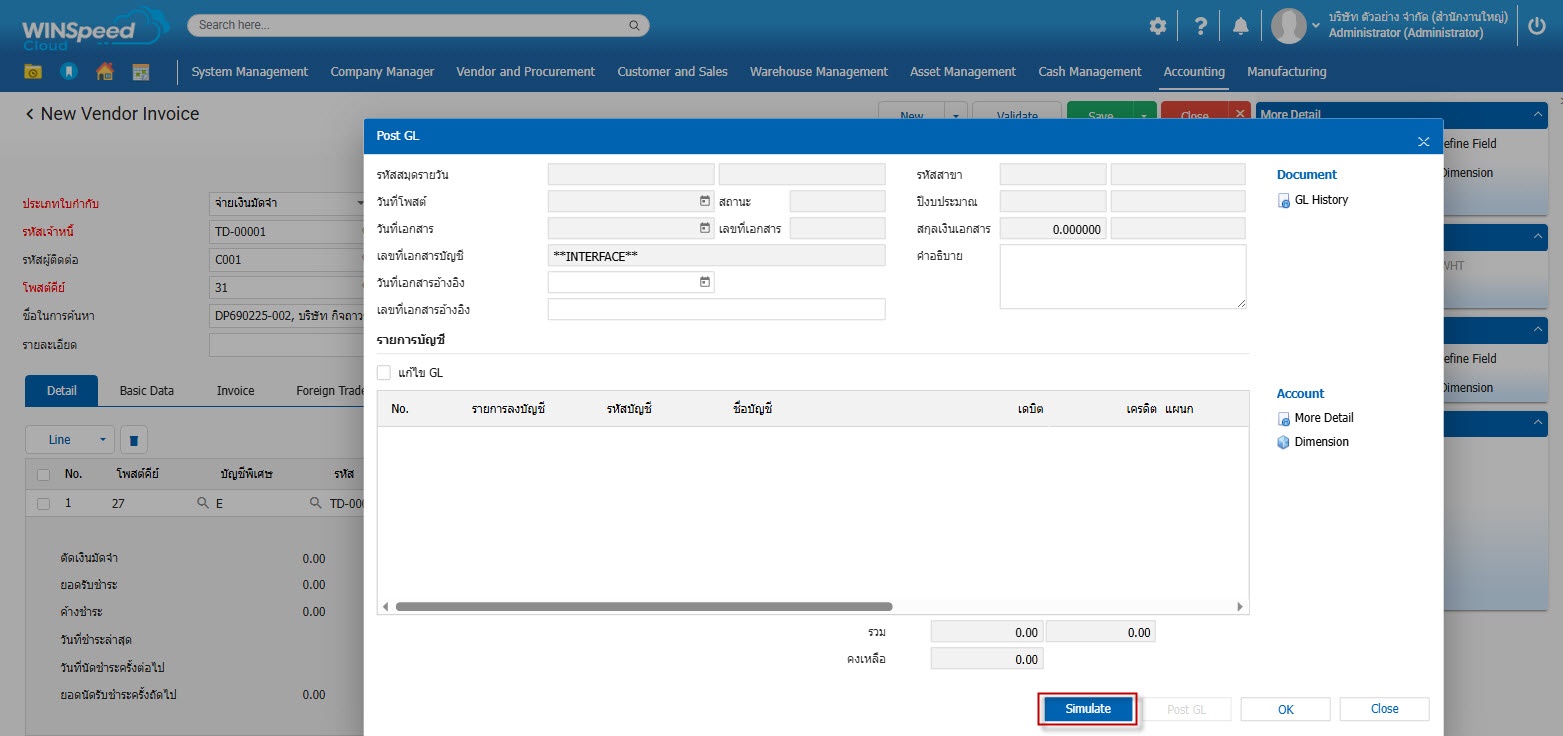Screen dimensions: 1563x736
Task: Click the home icon in toolbar
Action: [x=104, y=72]
